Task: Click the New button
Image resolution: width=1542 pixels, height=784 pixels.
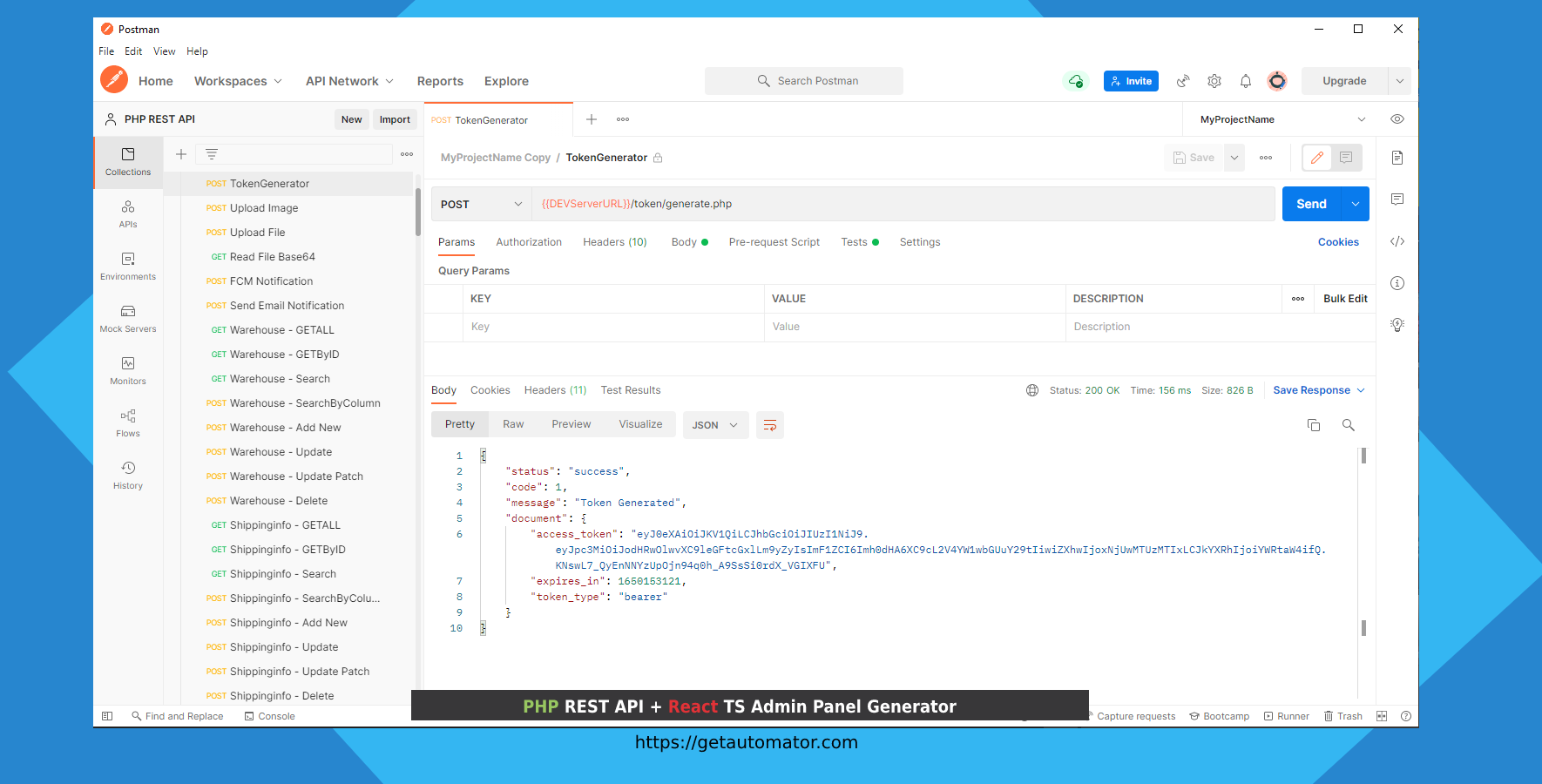Action: [x=352, y=119]
